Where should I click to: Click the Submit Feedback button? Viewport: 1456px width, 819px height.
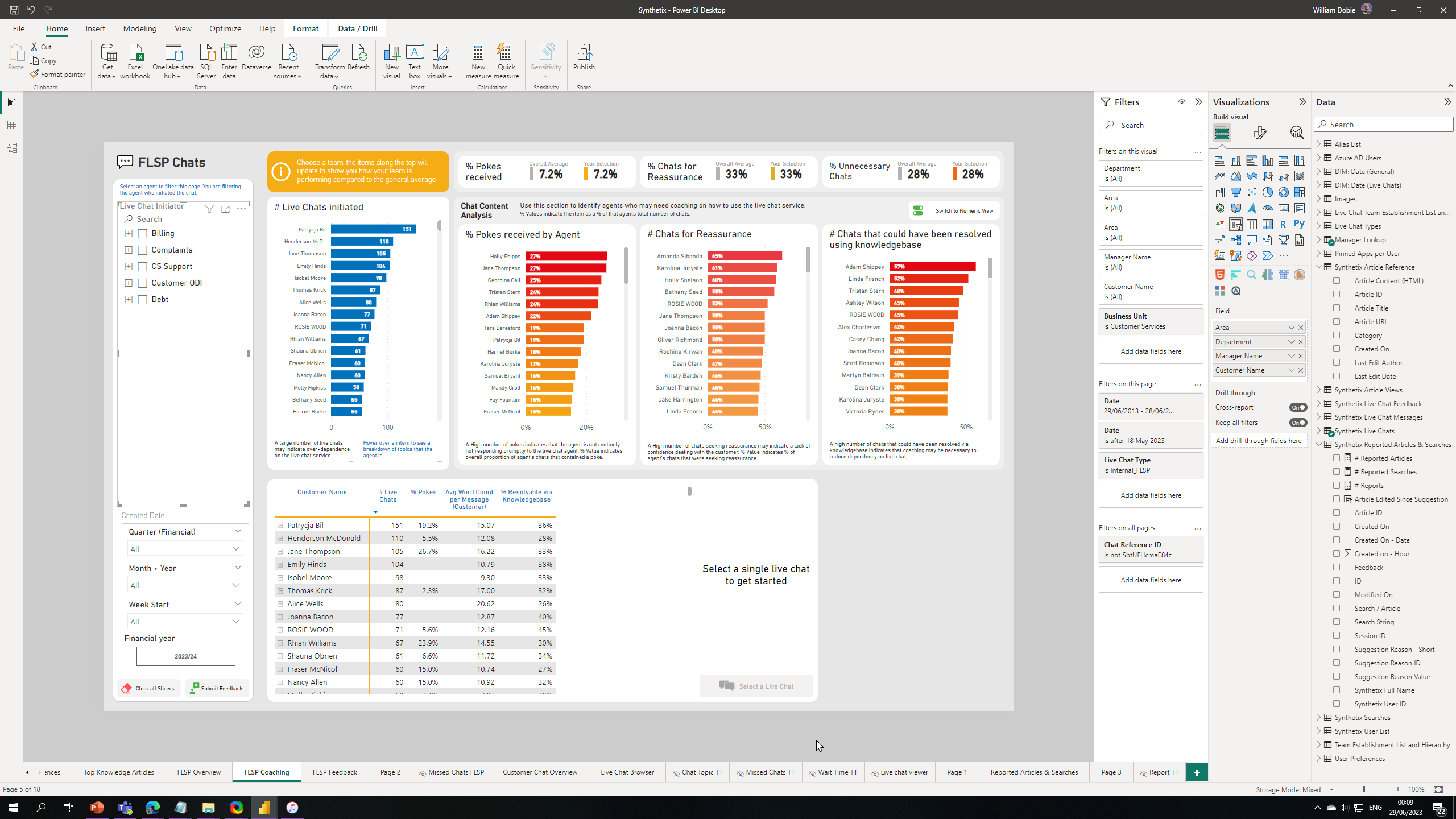pyautogui.click(x=217, y=688)
